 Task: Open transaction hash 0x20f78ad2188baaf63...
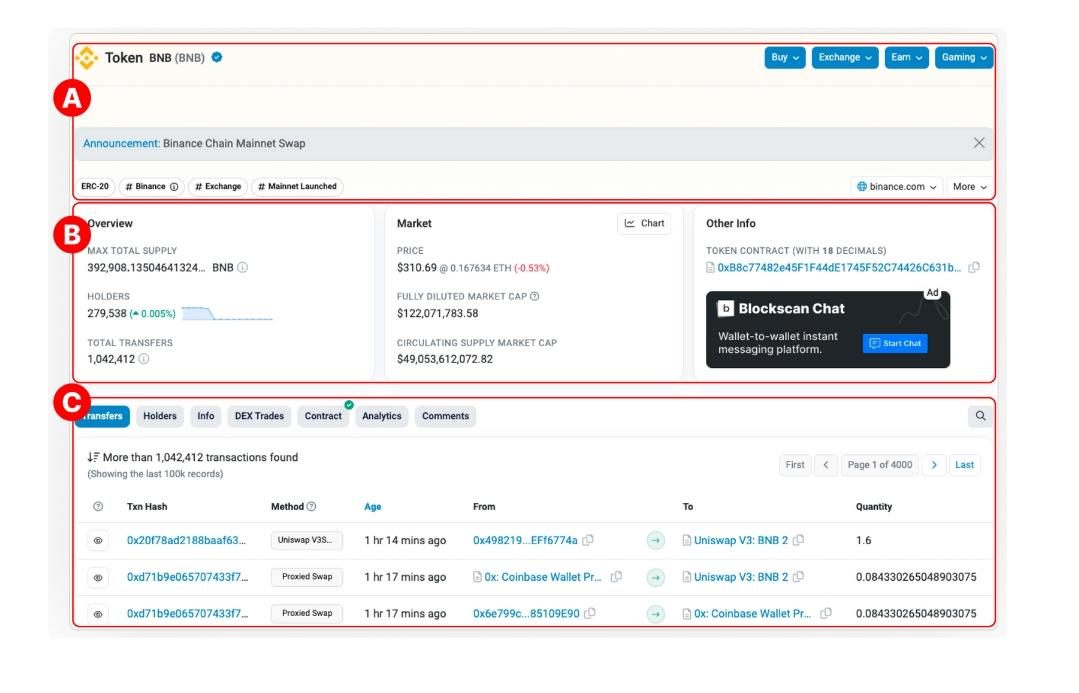[x=186, y=541]
